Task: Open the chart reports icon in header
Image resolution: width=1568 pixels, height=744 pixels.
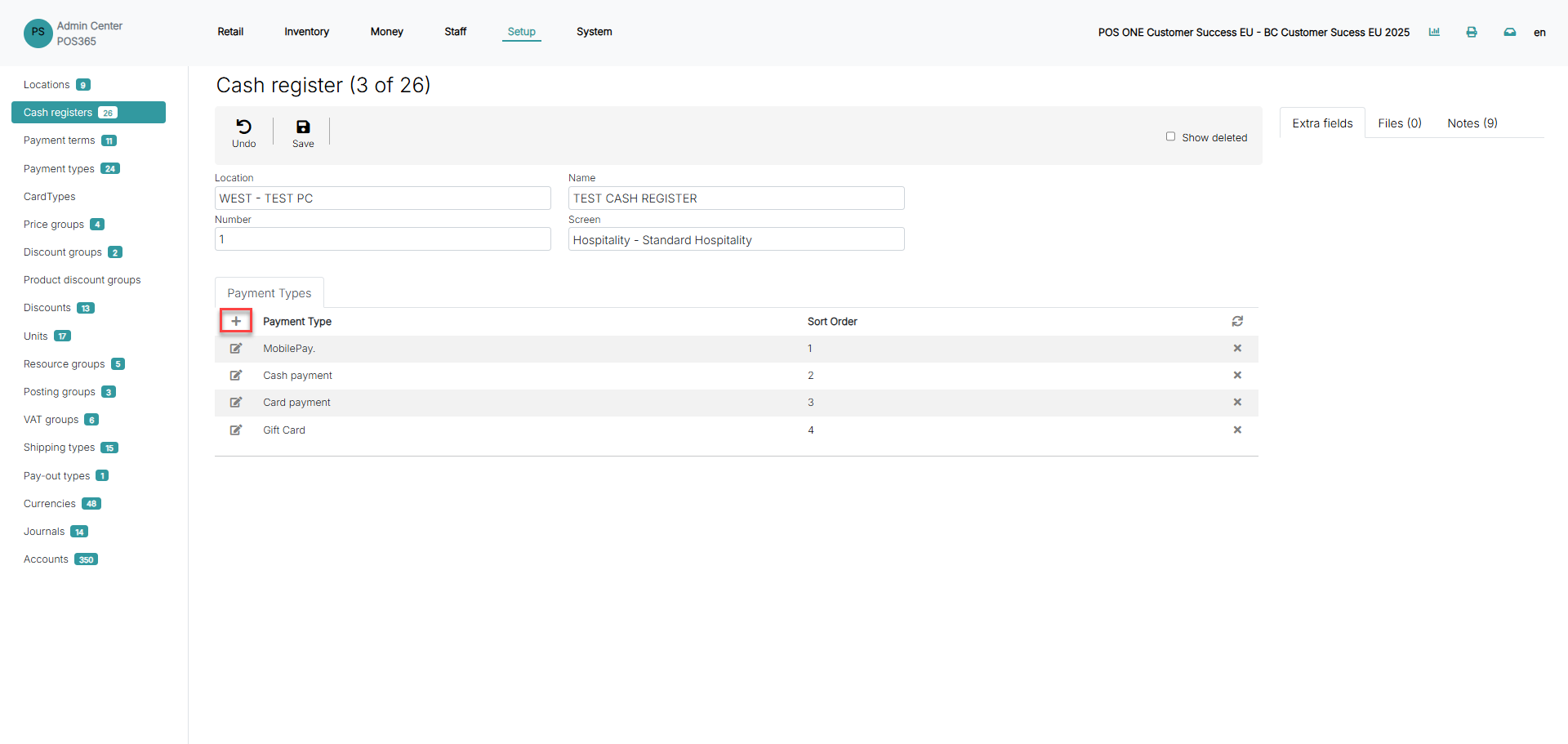Action: click(x=1434, y=32)
